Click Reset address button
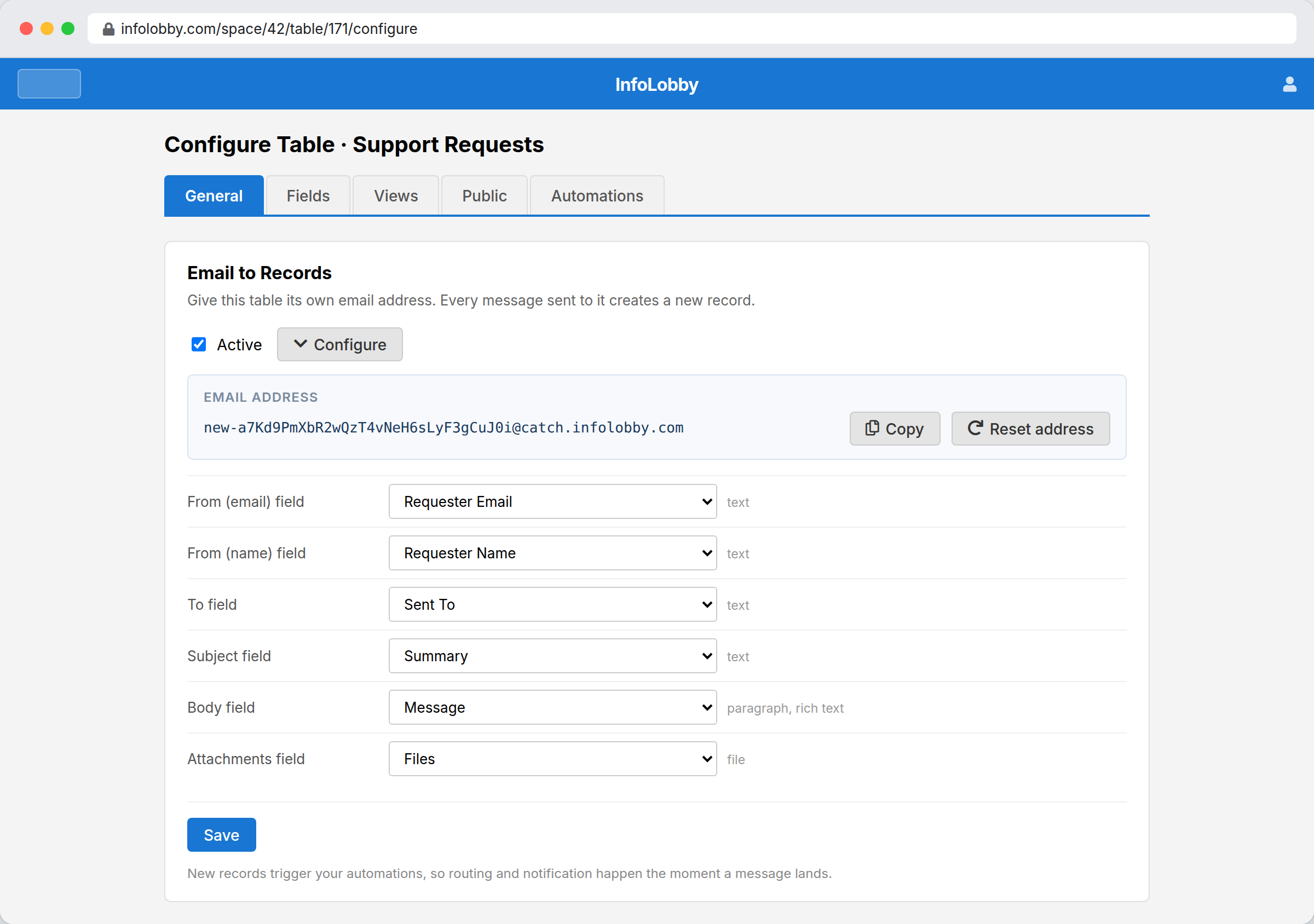1314x924 pixels. tap(1030, 429)
